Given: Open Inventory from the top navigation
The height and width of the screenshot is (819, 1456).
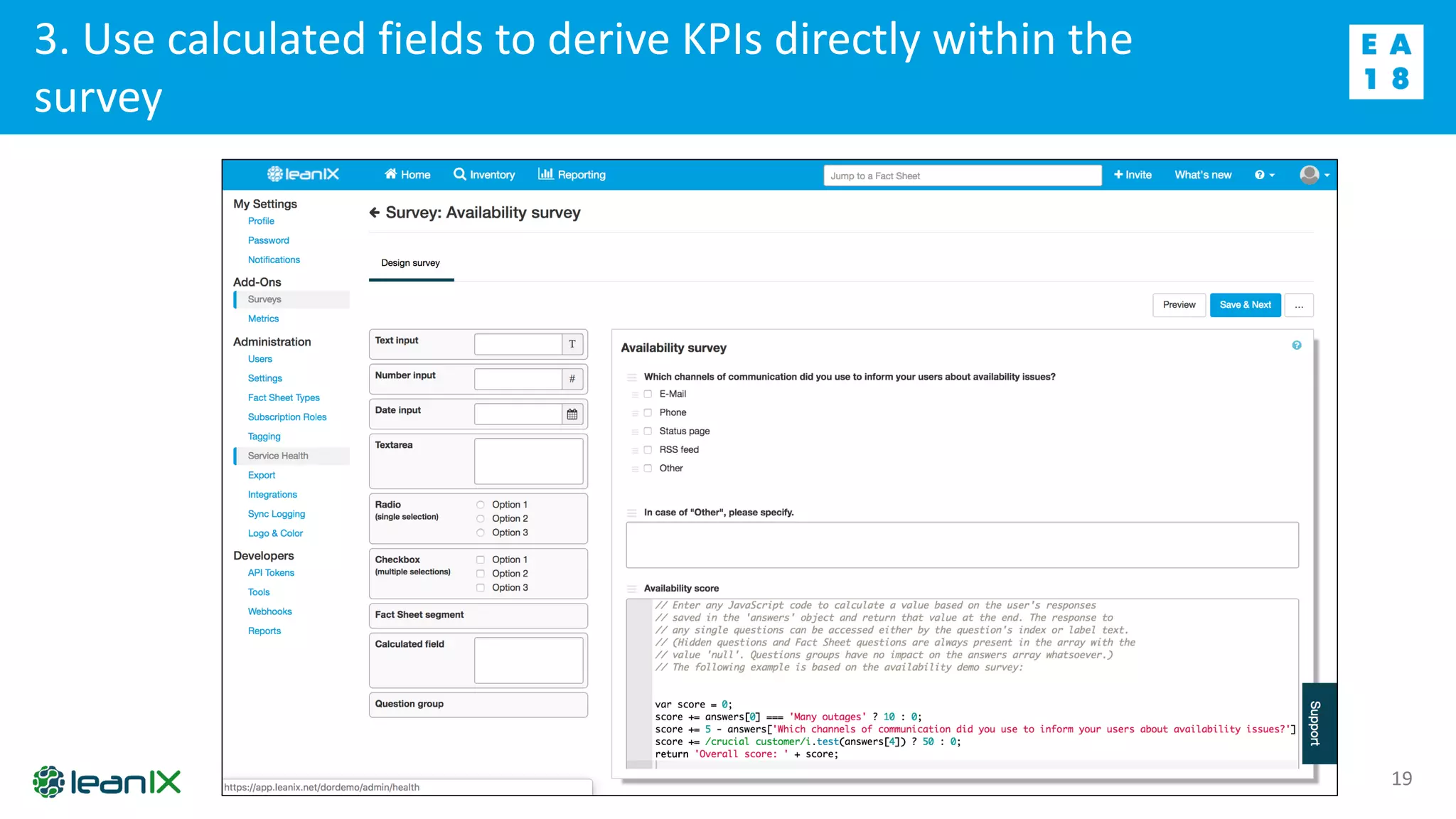Looking at the screenshot, I should [x=484, y=174].
